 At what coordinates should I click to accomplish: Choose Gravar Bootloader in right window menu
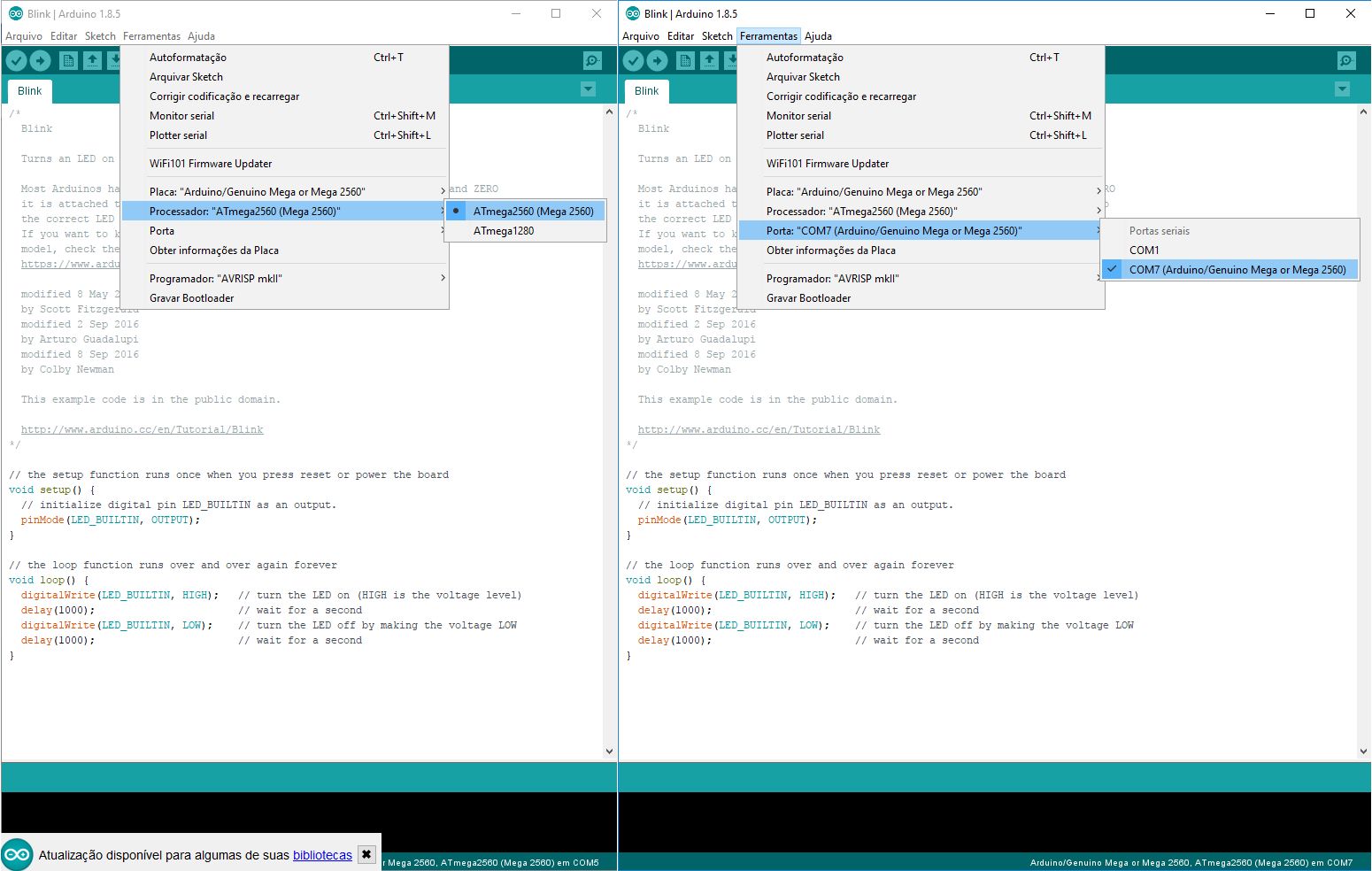click(921, 298)
